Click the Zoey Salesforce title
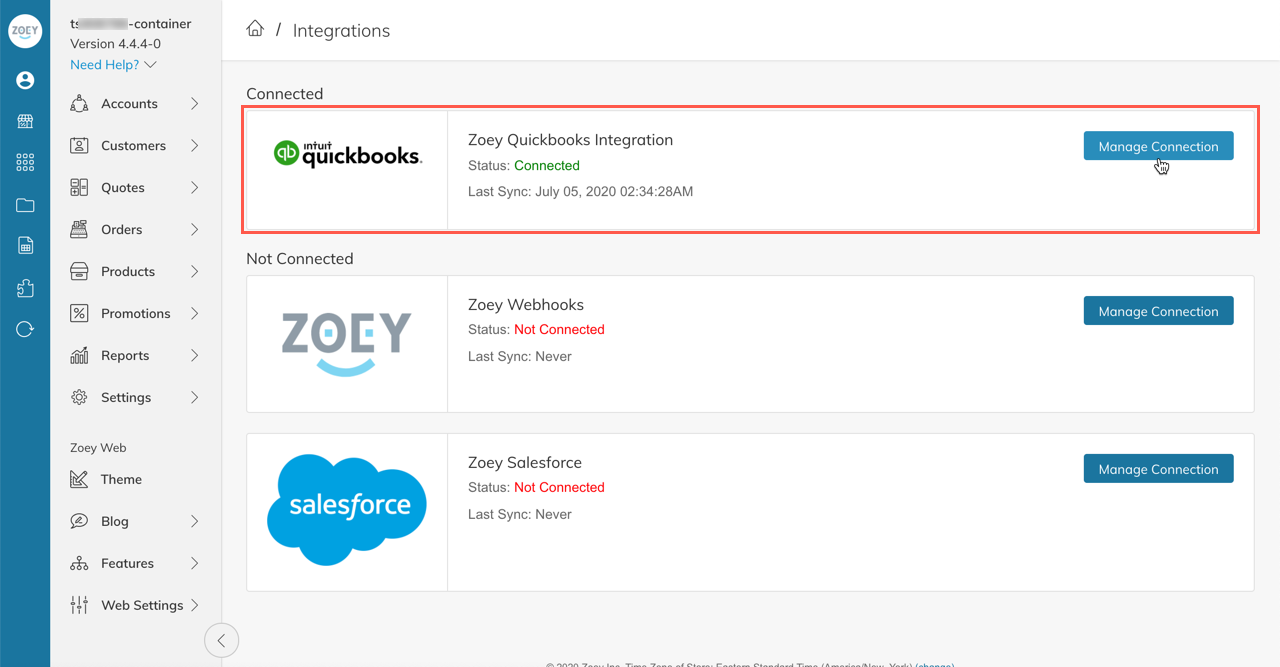This screenshot has height=667, width=1280. 525,462
